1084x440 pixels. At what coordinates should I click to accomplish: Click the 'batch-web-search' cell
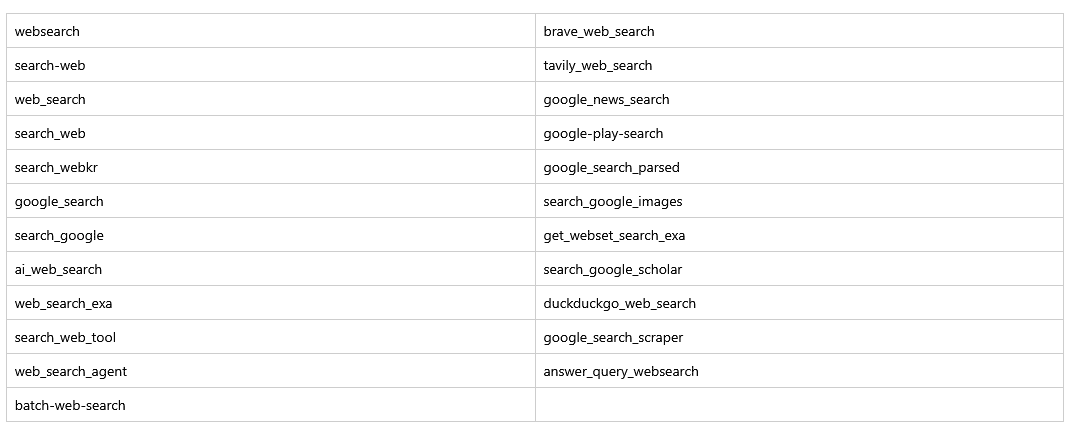click(x=70, y=405)
